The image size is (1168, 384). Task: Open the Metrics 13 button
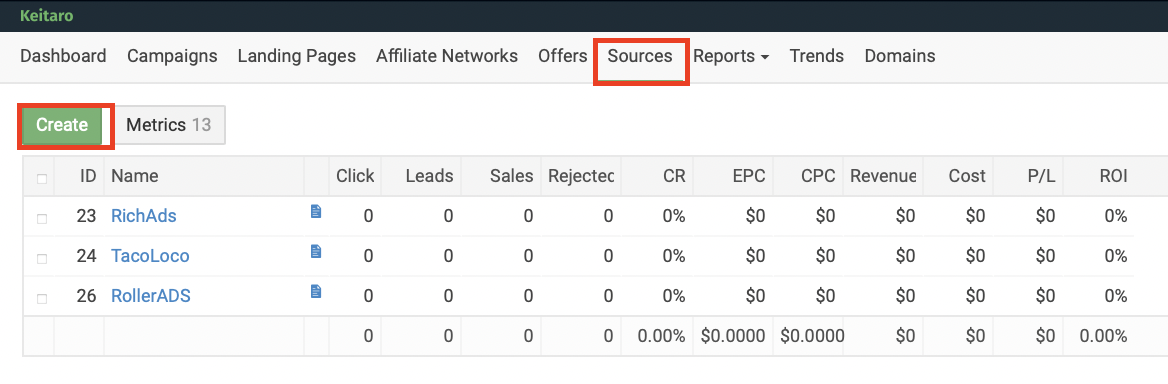coord(169,125)
